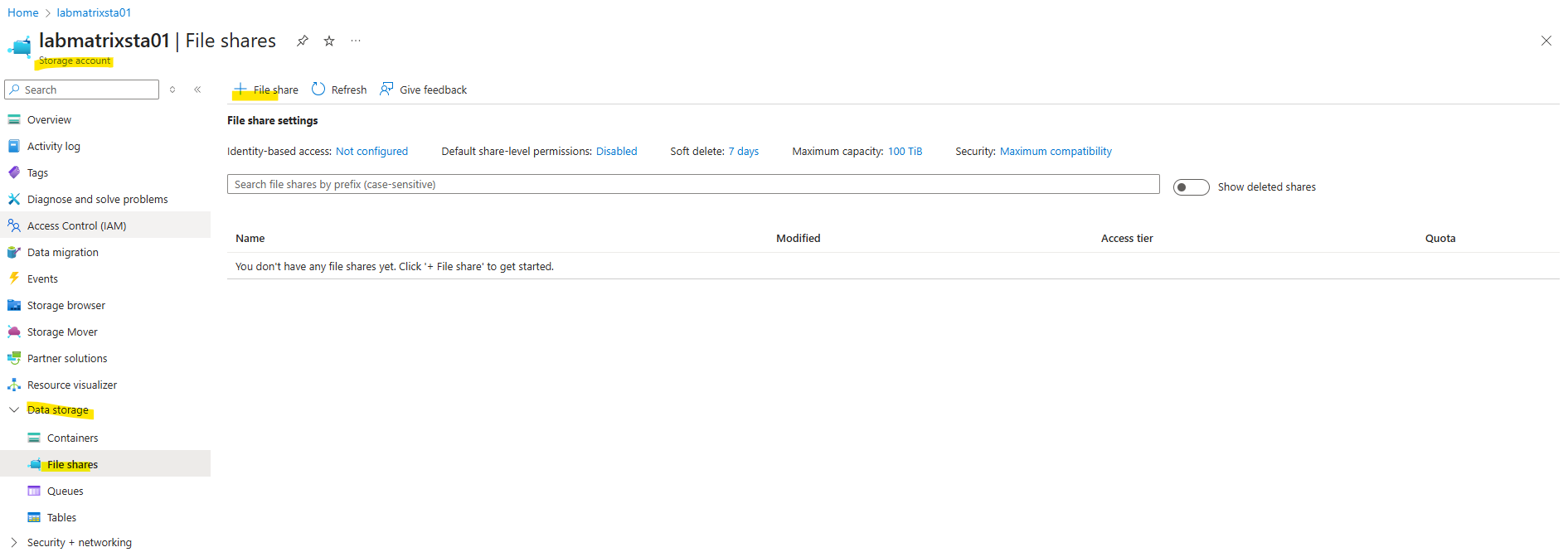Click the Data migration icon

pyautogui.click(x=14, y=252)
